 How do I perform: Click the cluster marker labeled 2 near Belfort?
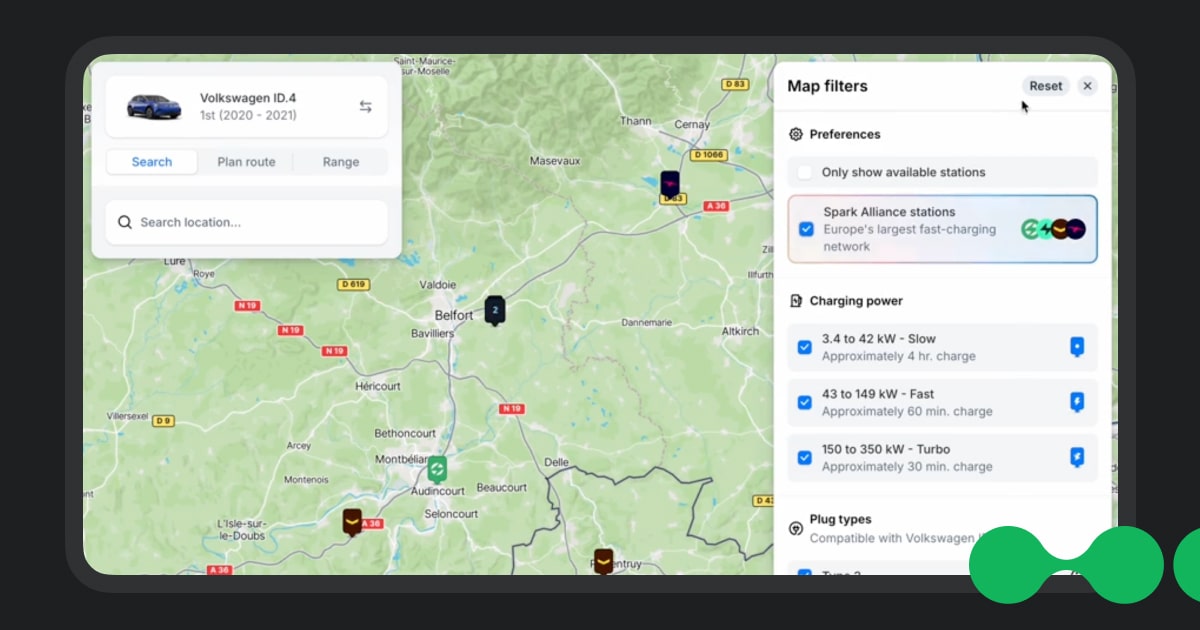(494, 310)
